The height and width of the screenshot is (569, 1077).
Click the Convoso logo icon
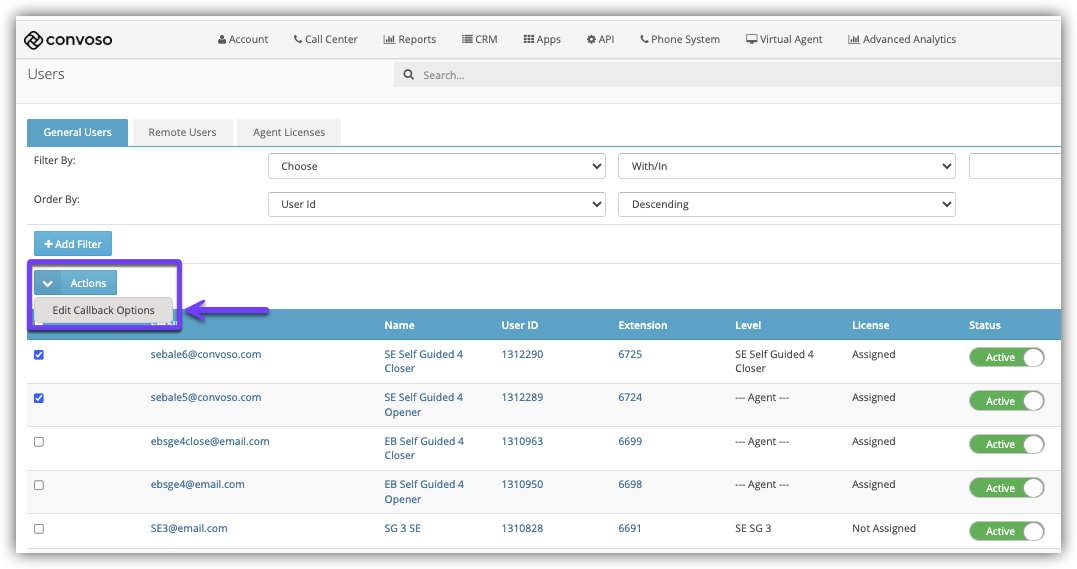(x=33, y=40)
